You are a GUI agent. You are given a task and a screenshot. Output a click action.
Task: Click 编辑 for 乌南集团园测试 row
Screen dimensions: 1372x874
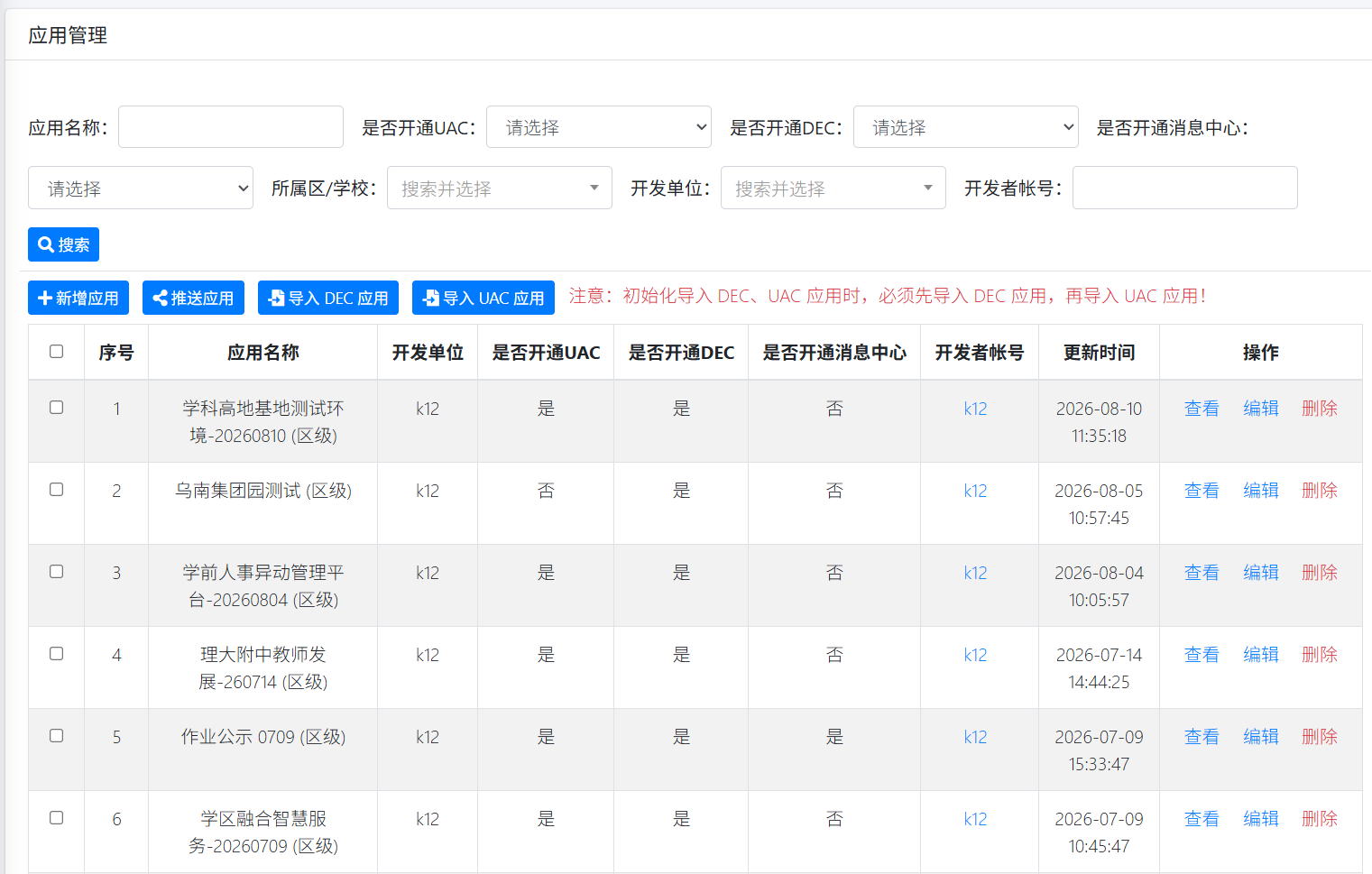click(x=1261, y=491)
